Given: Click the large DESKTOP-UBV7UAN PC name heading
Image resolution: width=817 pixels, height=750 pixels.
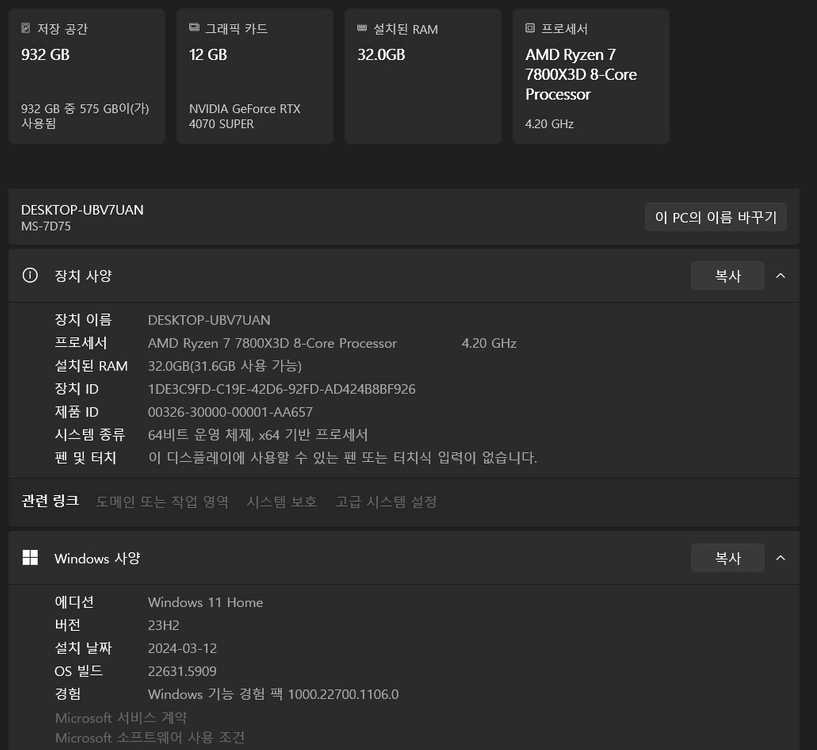Looking at the screenshot, I should [x=82, y=210].
